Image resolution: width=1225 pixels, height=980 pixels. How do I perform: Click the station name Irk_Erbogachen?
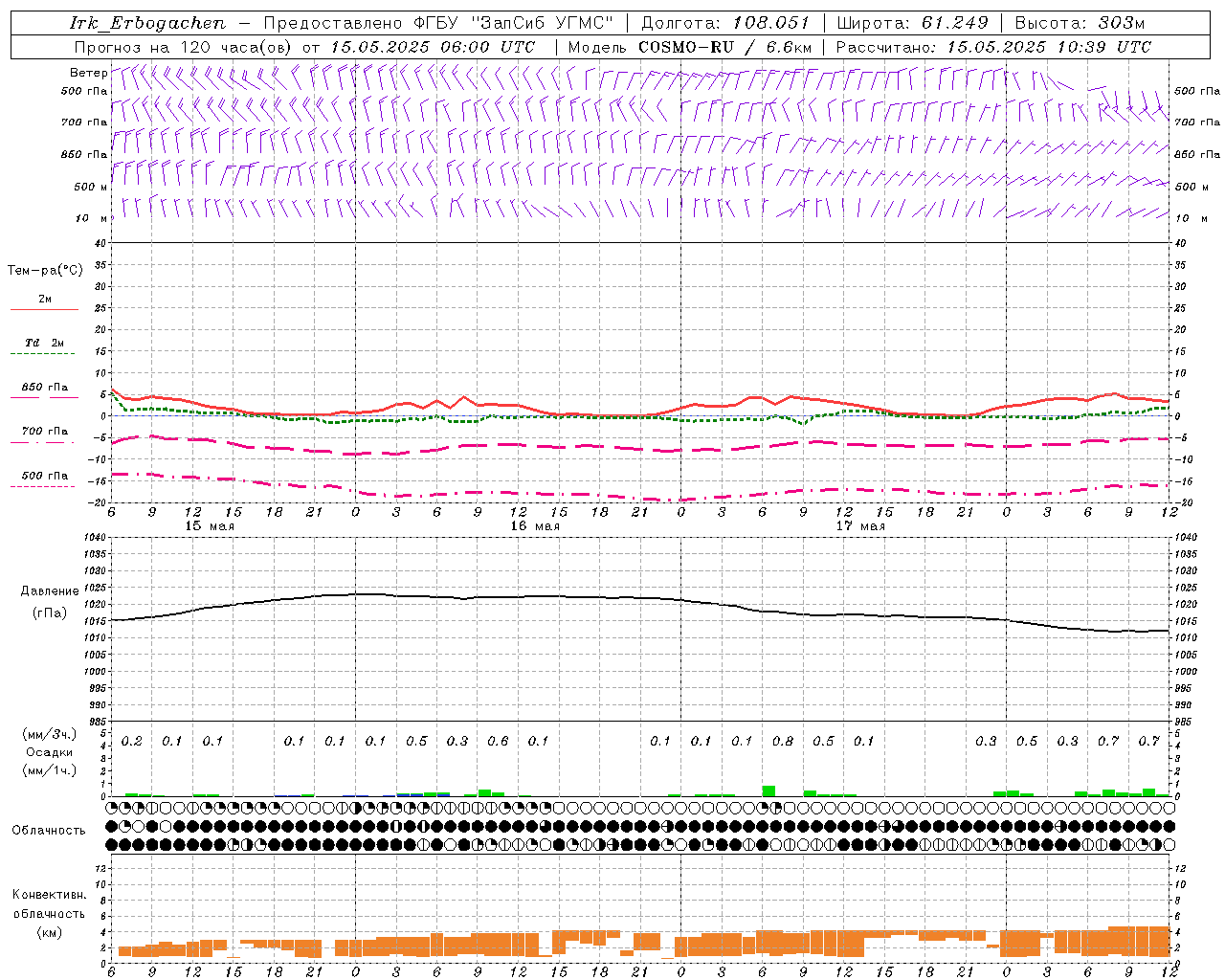pos(147,23)
